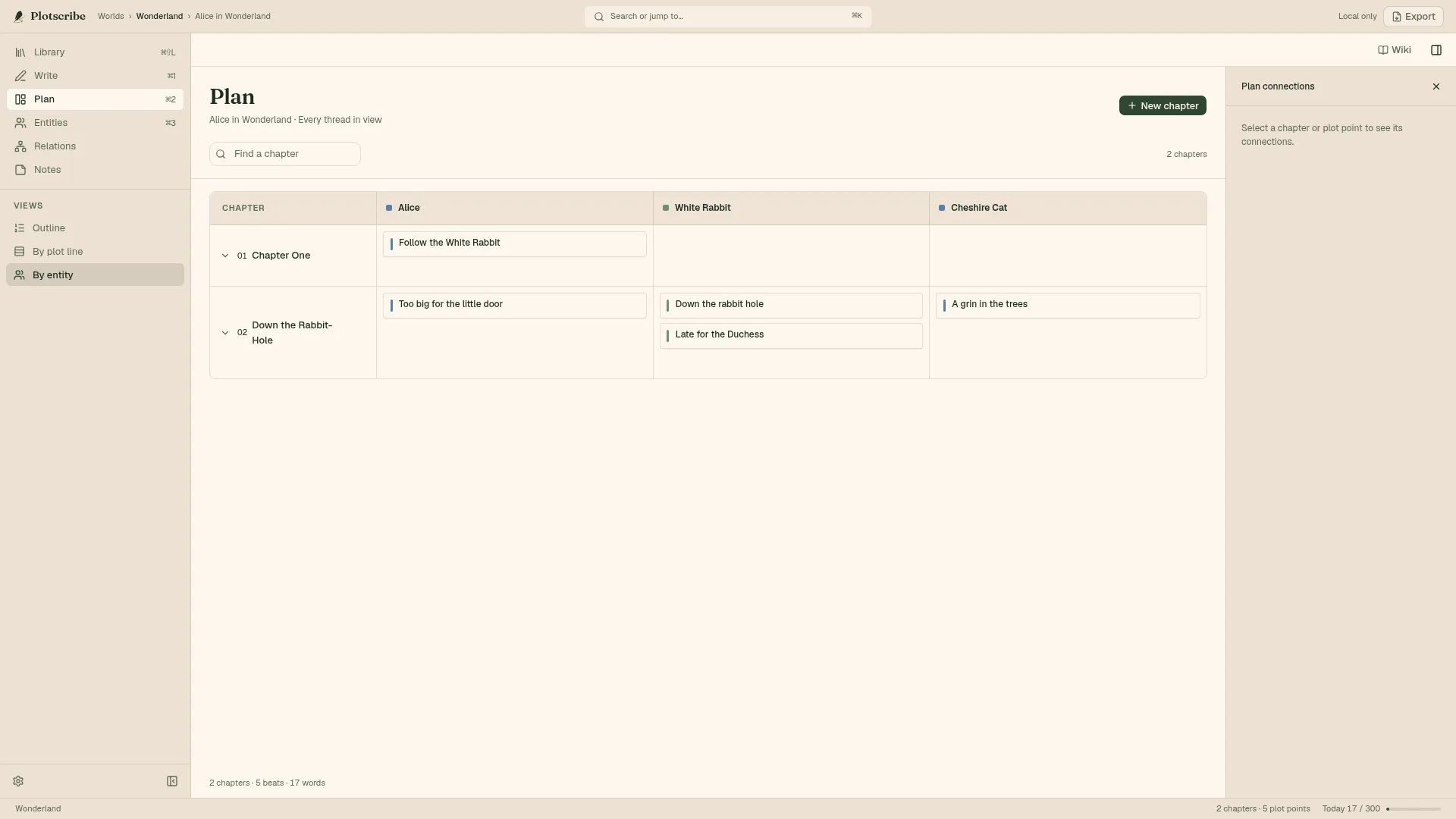Click the 2 chapters count near search
1456x819 pixels.
coord(1187,154)
